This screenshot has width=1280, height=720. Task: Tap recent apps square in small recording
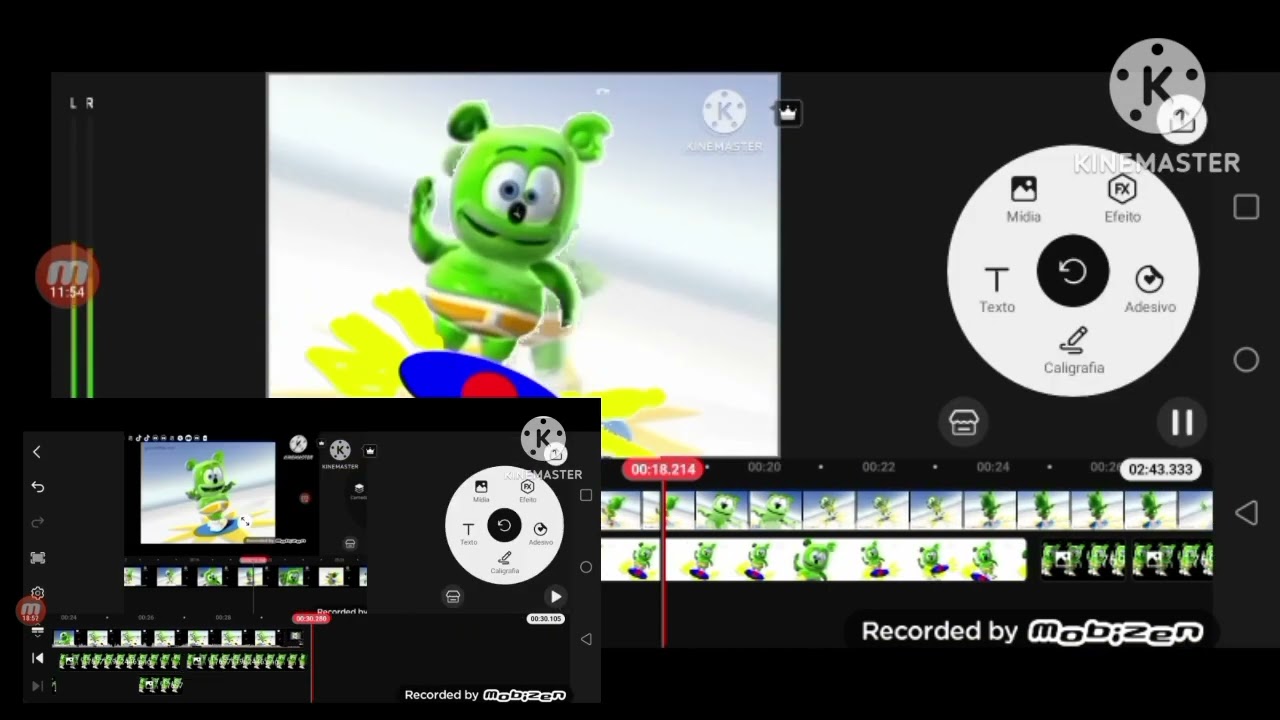(586, 495)
